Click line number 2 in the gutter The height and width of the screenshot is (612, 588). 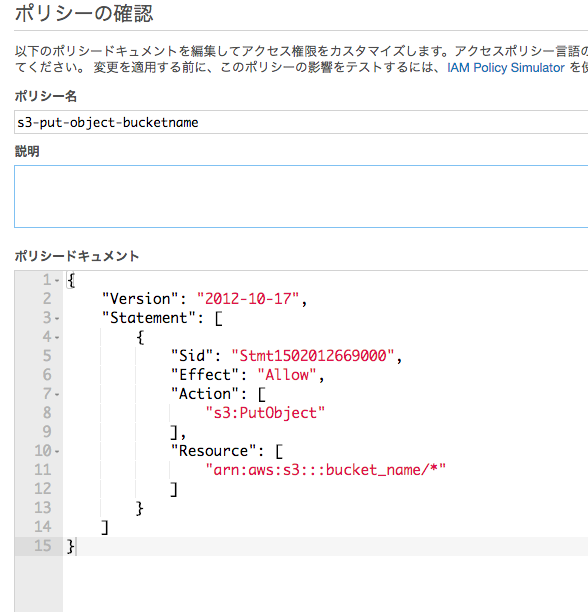coord(47,299)
